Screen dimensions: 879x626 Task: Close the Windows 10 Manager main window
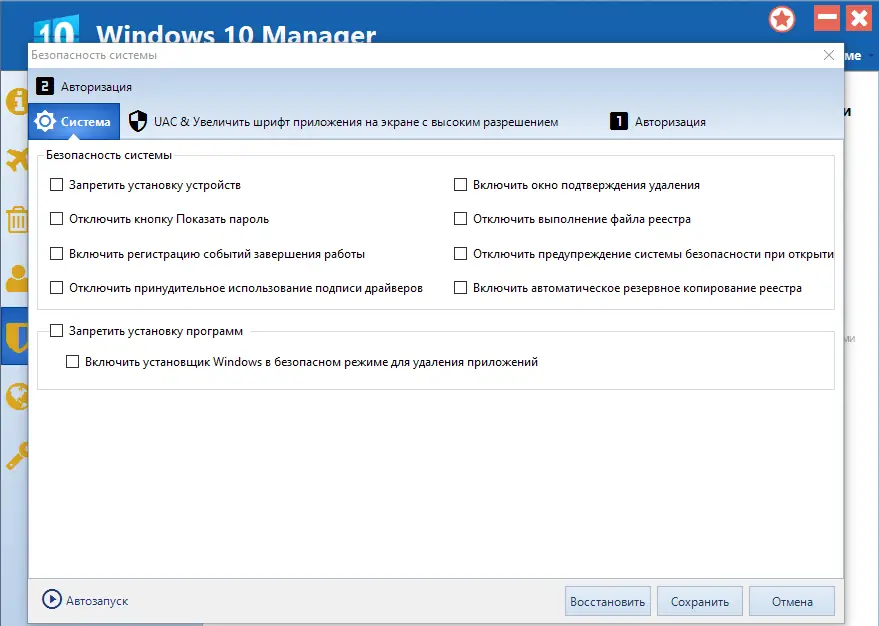[x=859, y=18]
